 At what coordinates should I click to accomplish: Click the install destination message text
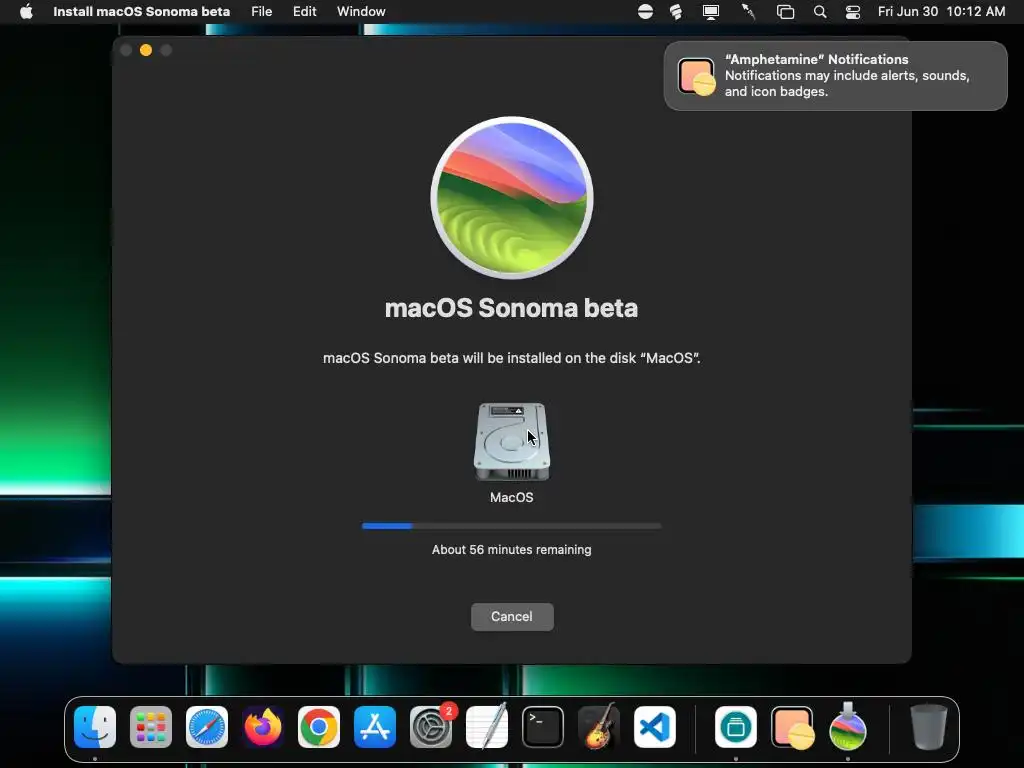pyautogui.click(x=511, y=358)
